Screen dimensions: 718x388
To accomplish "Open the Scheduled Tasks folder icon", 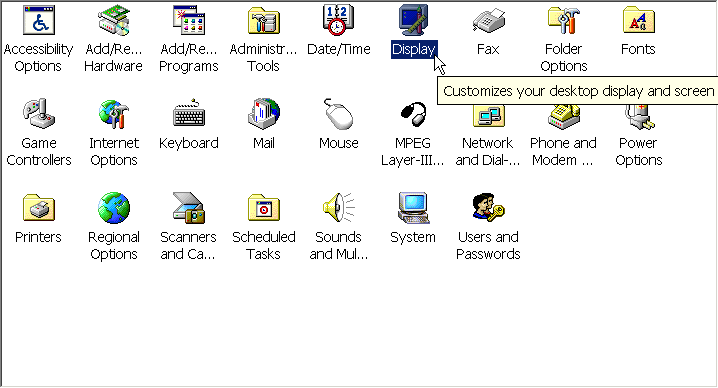I will [x=264, y=208].
